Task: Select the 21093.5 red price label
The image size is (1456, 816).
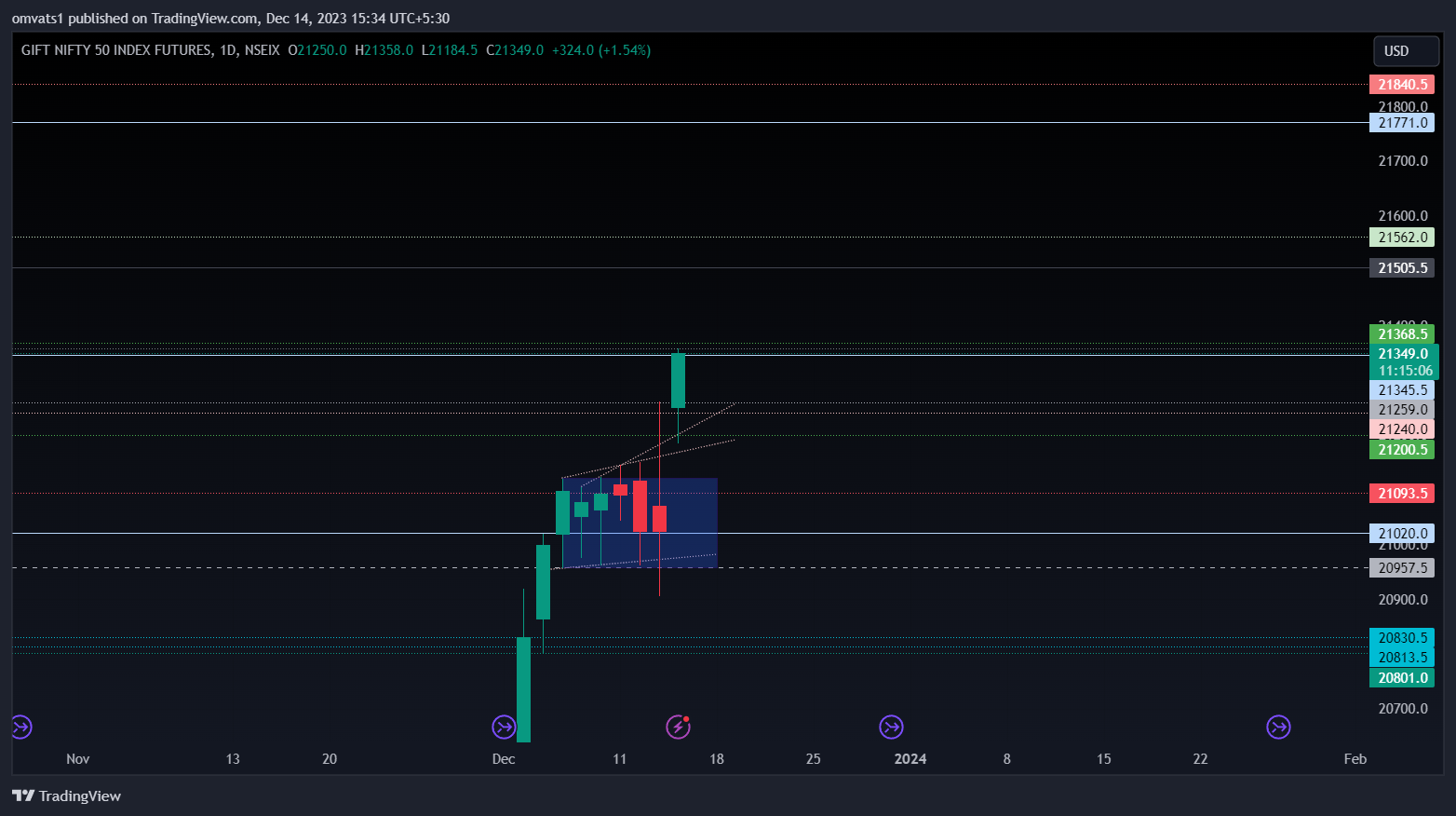Action: (1402, 494)
